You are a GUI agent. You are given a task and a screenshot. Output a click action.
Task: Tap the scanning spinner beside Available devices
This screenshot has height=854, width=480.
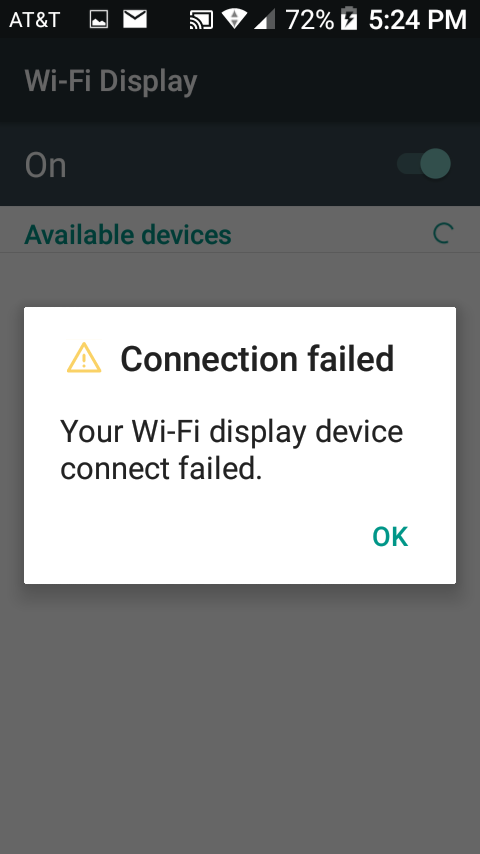tap(442, 234)
